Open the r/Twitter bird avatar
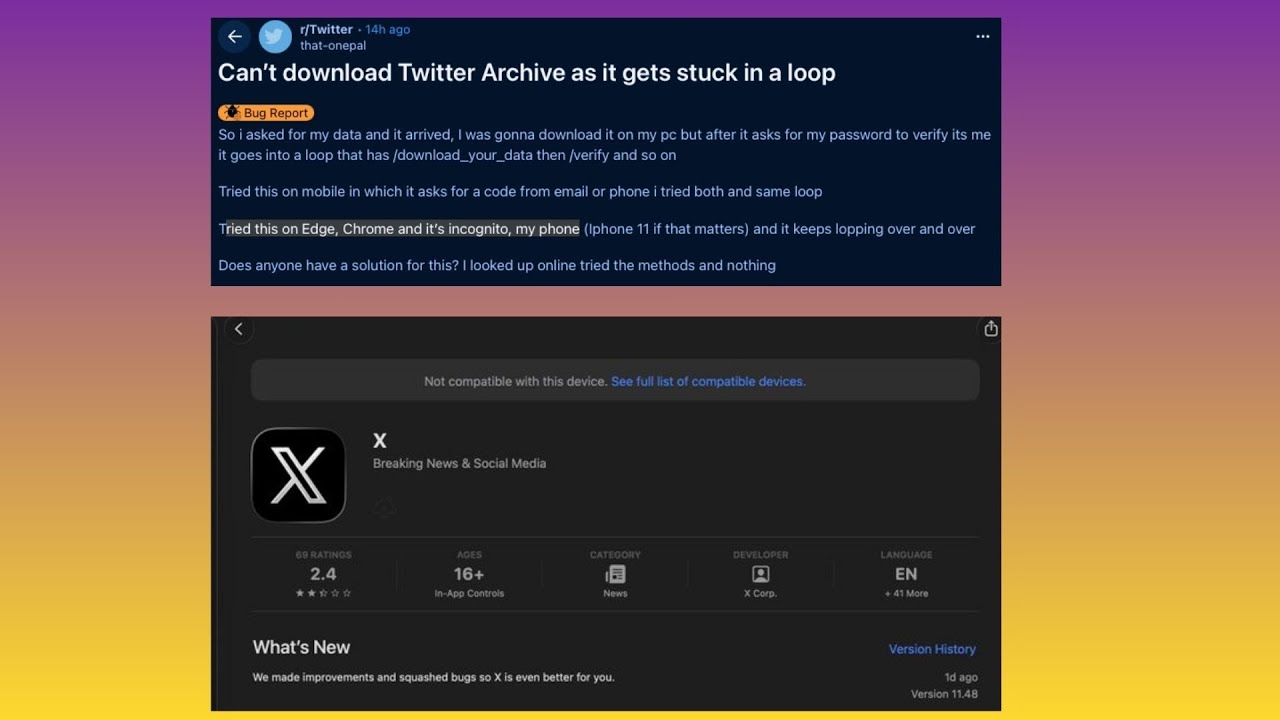The image size is (1280, 720). (x=275, y=37)
